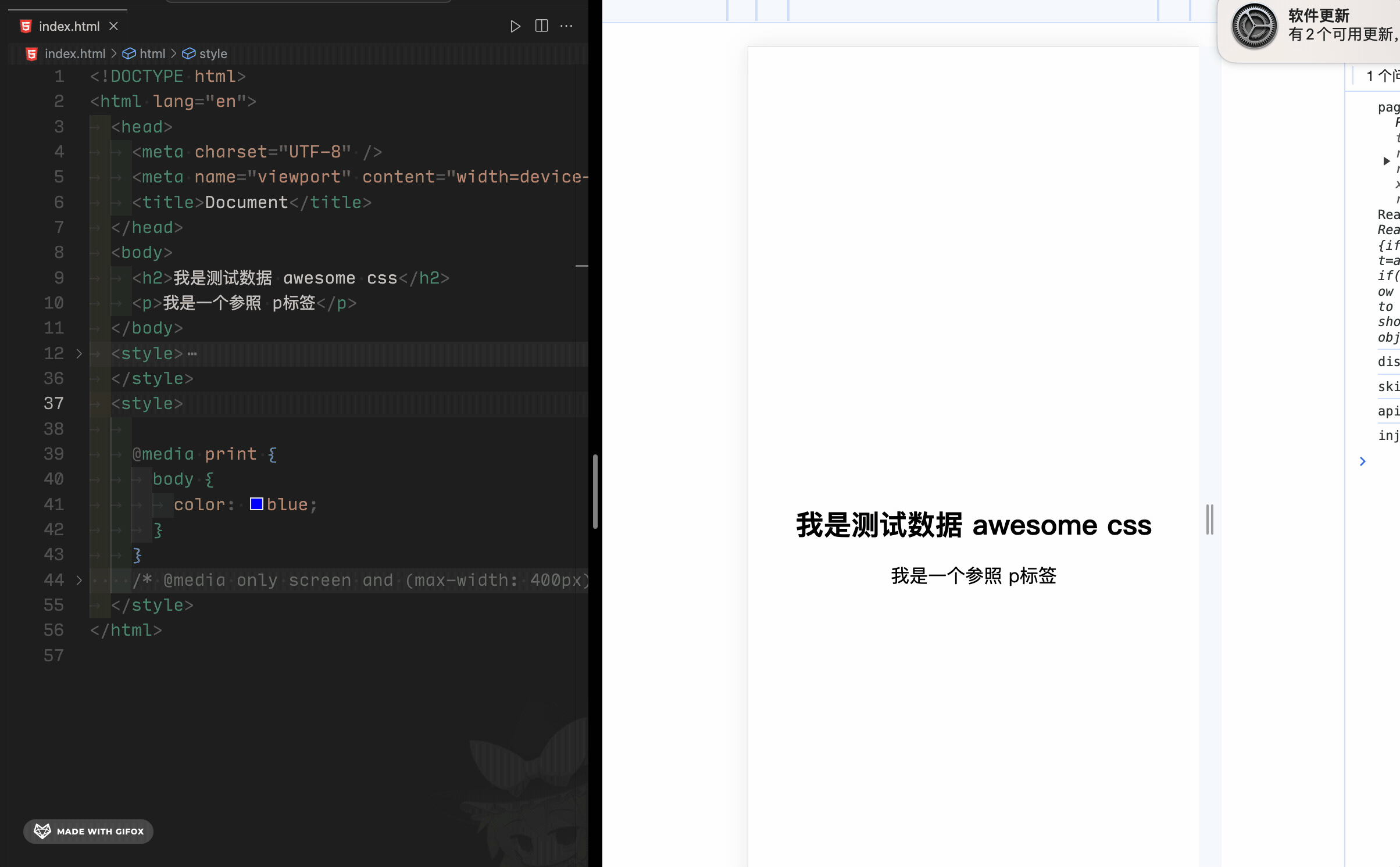Click the style breadcrumb item
The height and width of the screenshot is (867, 1400).
(213, 54)
